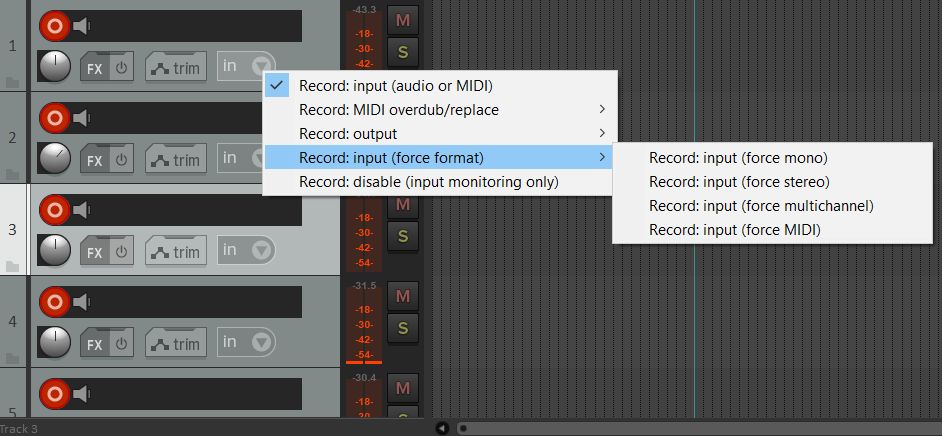Expand the Record: MIDI overdub/replace submenu
The width and height of the screenshot is (942, 436).
tap(438, 109)
